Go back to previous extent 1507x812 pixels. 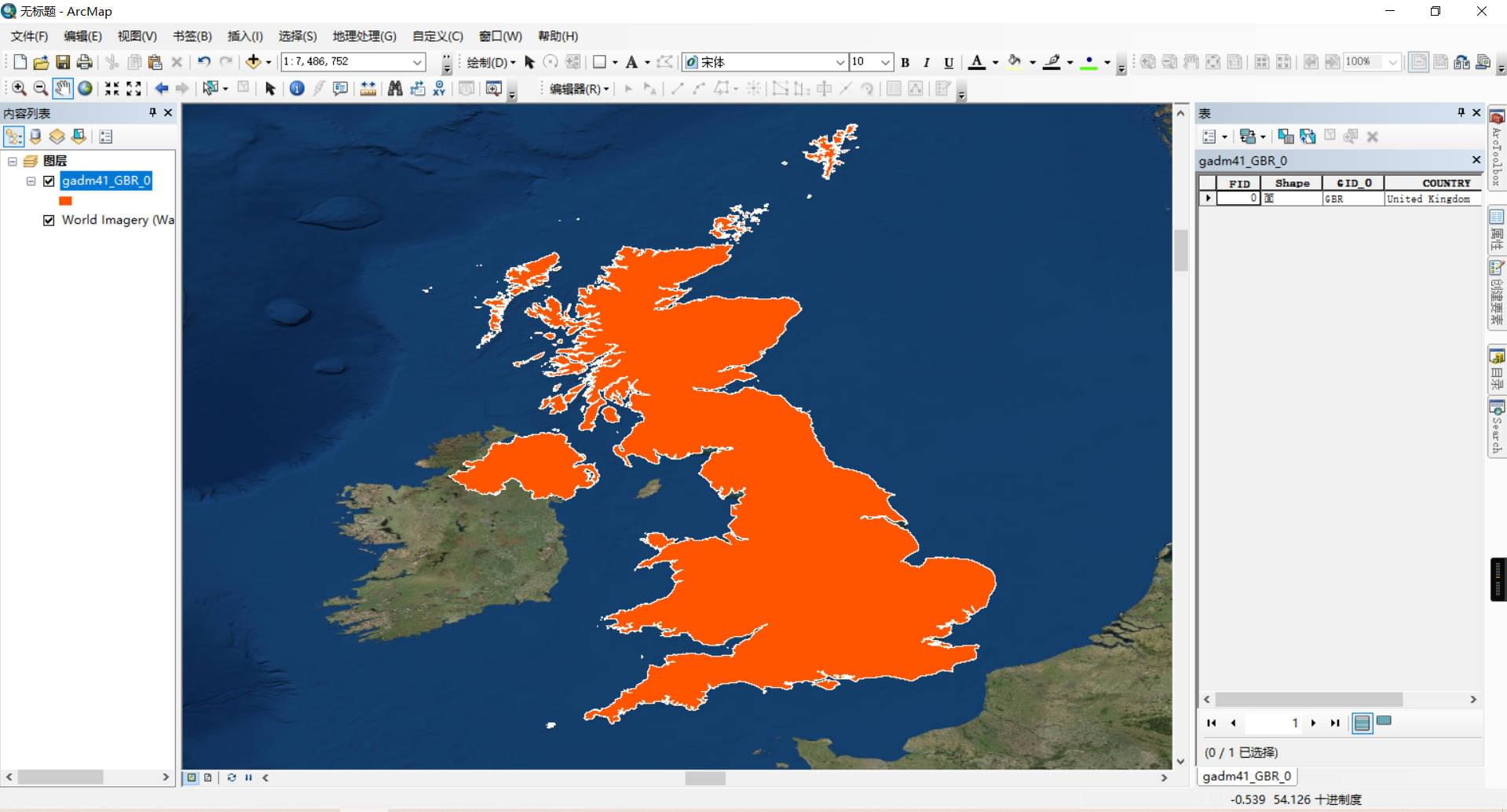(162, 89)
